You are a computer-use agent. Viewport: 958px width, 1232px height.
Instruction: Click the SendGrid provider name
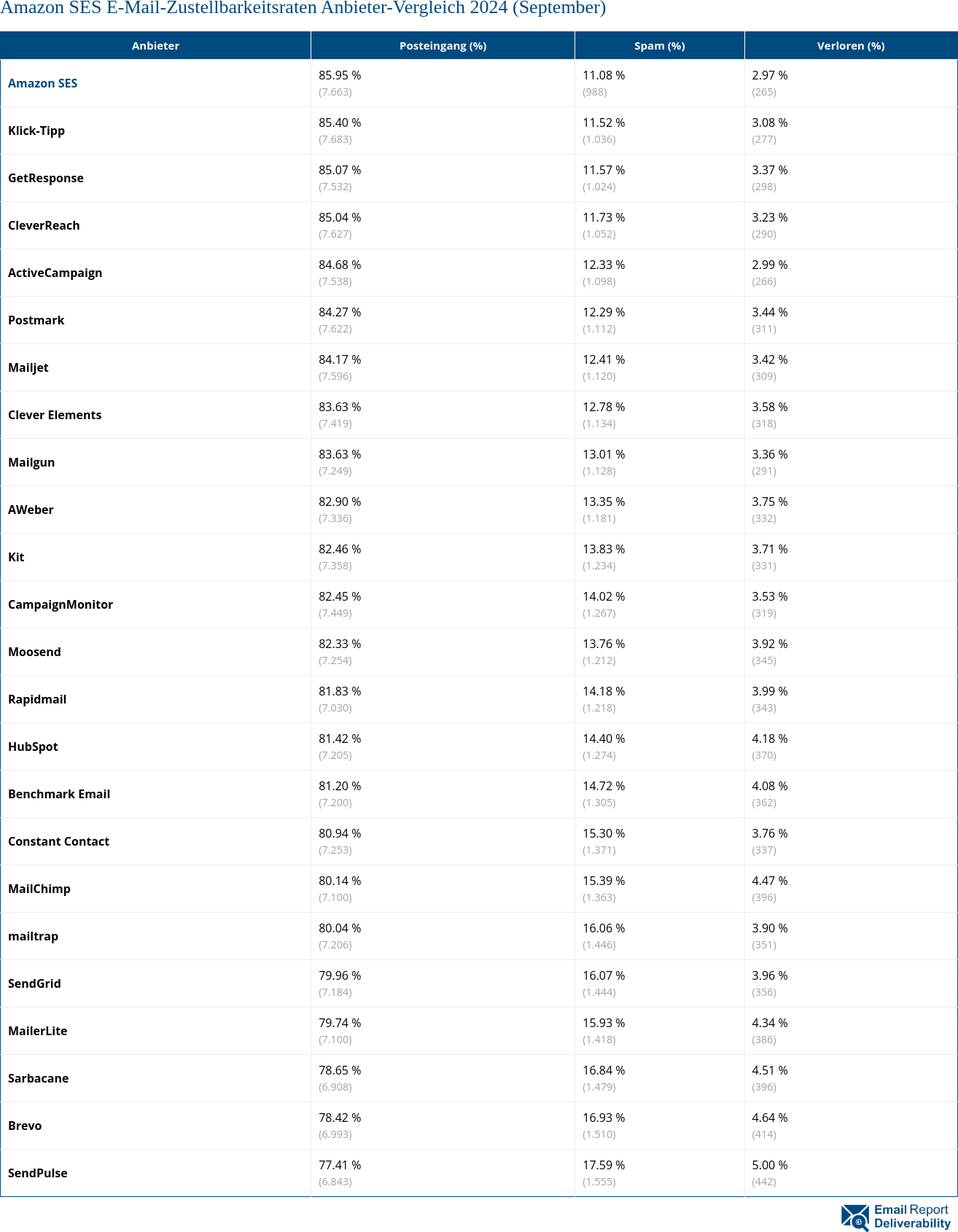click(x=34, y=983)
